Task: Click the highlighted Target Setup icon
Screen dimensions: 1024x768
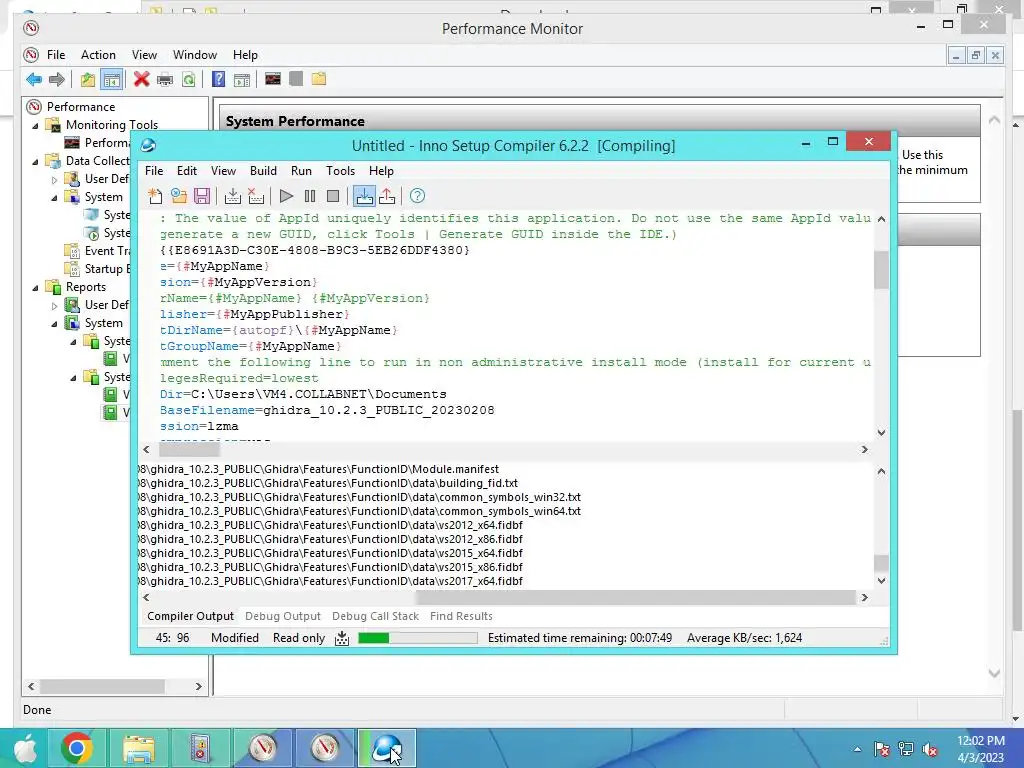Action: tap(364, 196)
